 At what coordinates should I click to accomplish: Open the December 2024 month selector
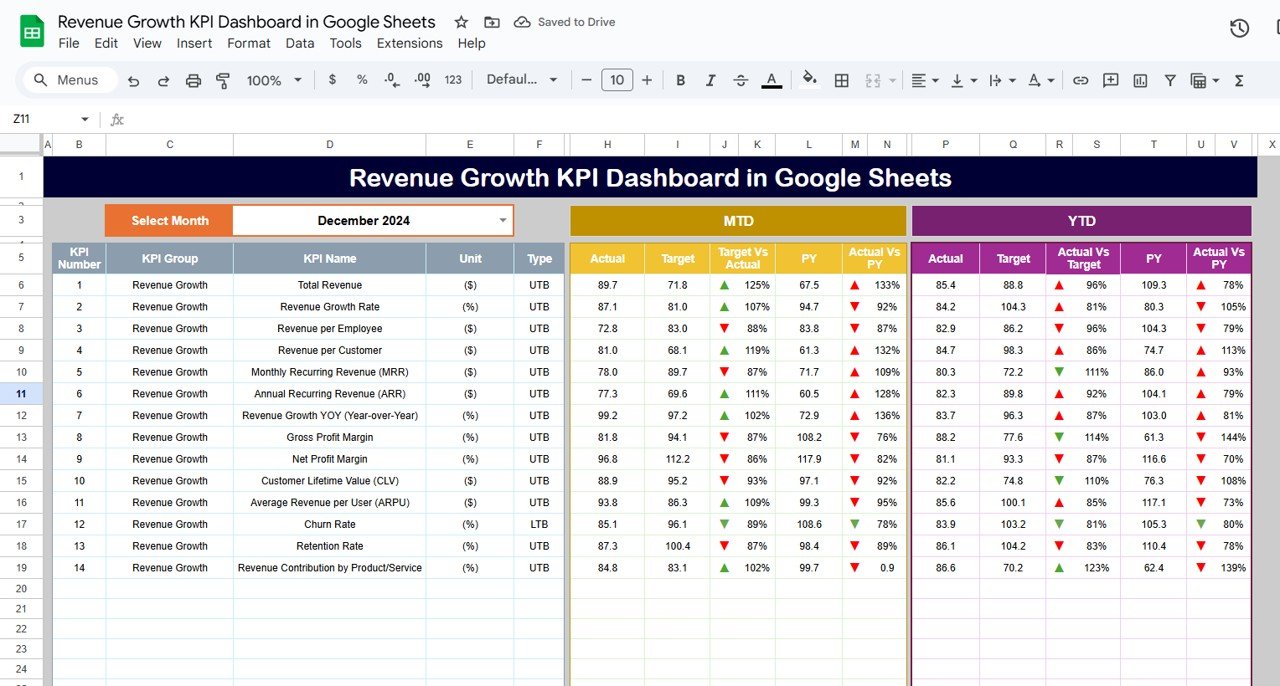tap(503, 220)
